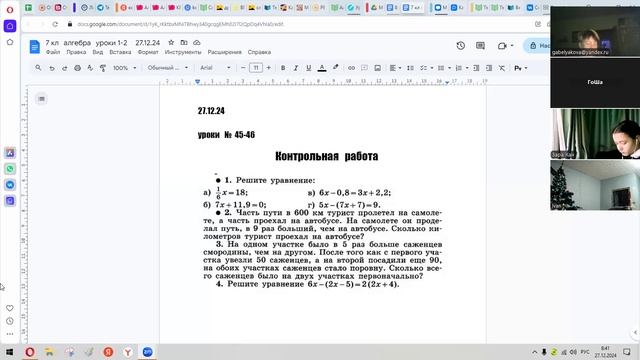Open the Вид menu
The height and width of the screenshot is (360, 640).
(98, 52)
